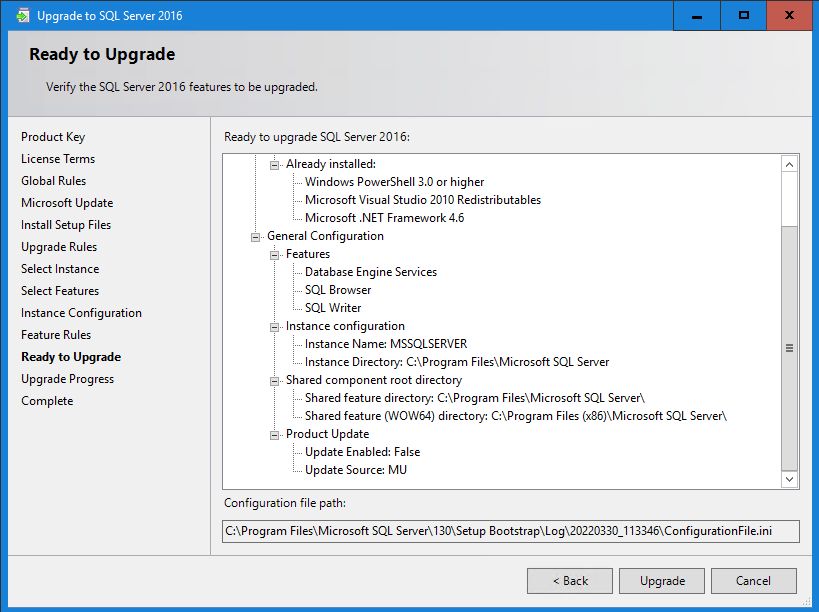The height and width of the screenshot is (612, 819).
Task: Click the SQL Server setup icon in title bar
Action: point(22,16)
